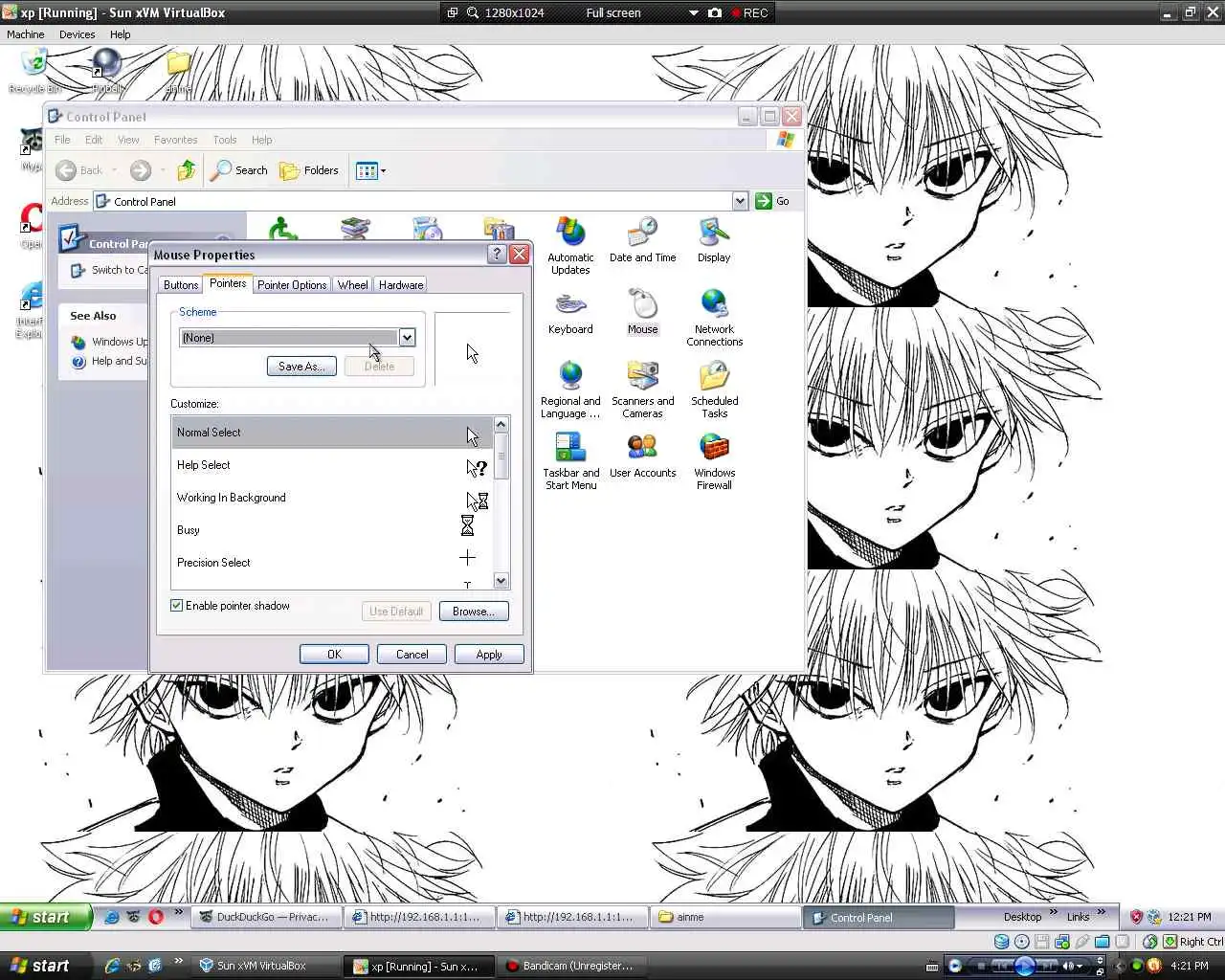This screenshot has height=980, width=1225.
Task: Click the XP guest start button
Action: [46, 917]
